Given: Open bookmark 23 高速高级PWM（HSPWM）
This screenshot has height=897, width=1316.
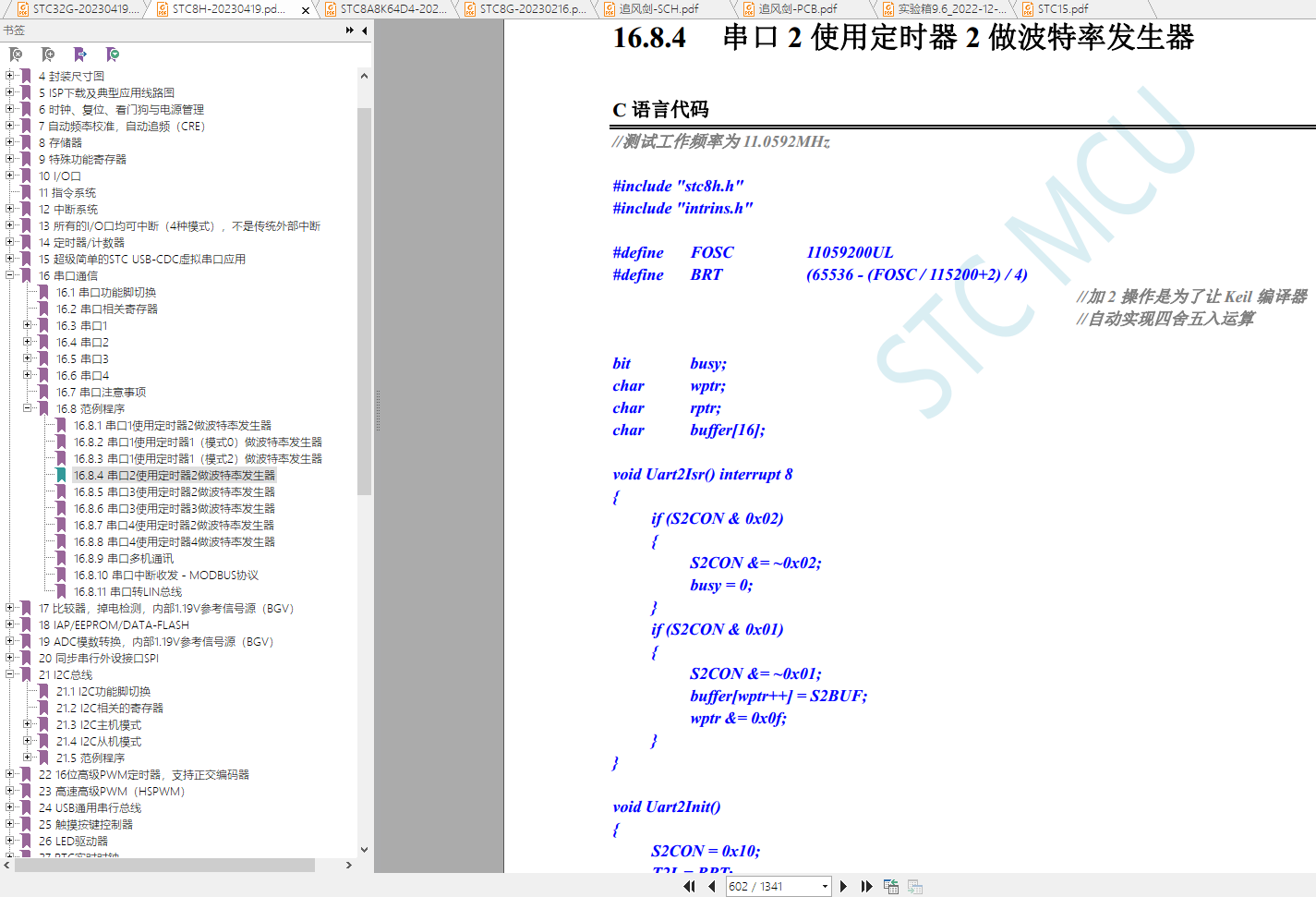Looking at the screenshot, I should click(112, 792).
